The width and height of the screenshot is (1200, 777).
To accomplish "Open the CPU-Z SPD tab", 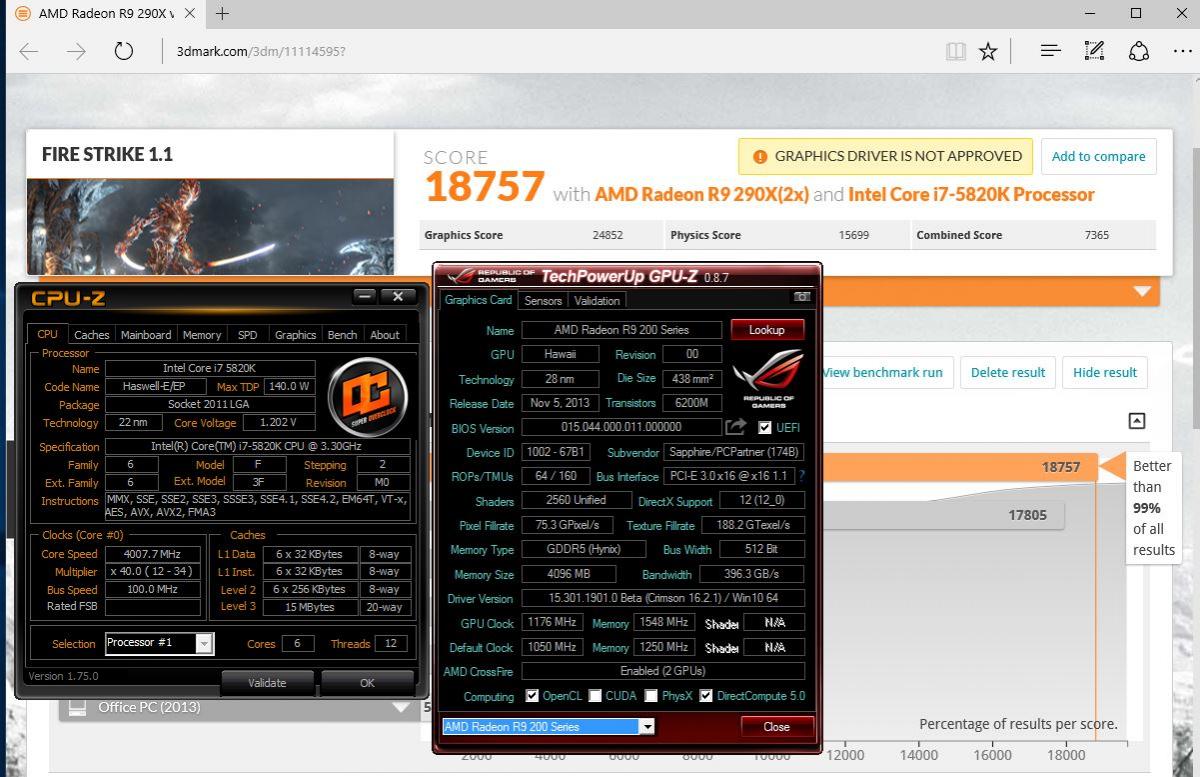I will [247, 335].
